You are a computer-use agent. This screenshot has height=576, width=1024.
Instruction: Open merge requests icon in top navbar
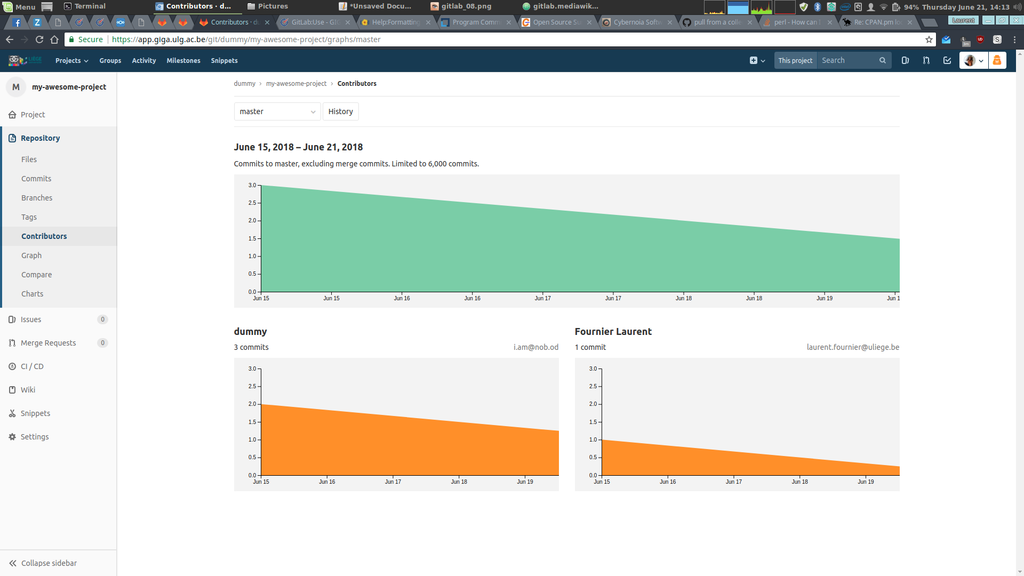tap(926, 60)
